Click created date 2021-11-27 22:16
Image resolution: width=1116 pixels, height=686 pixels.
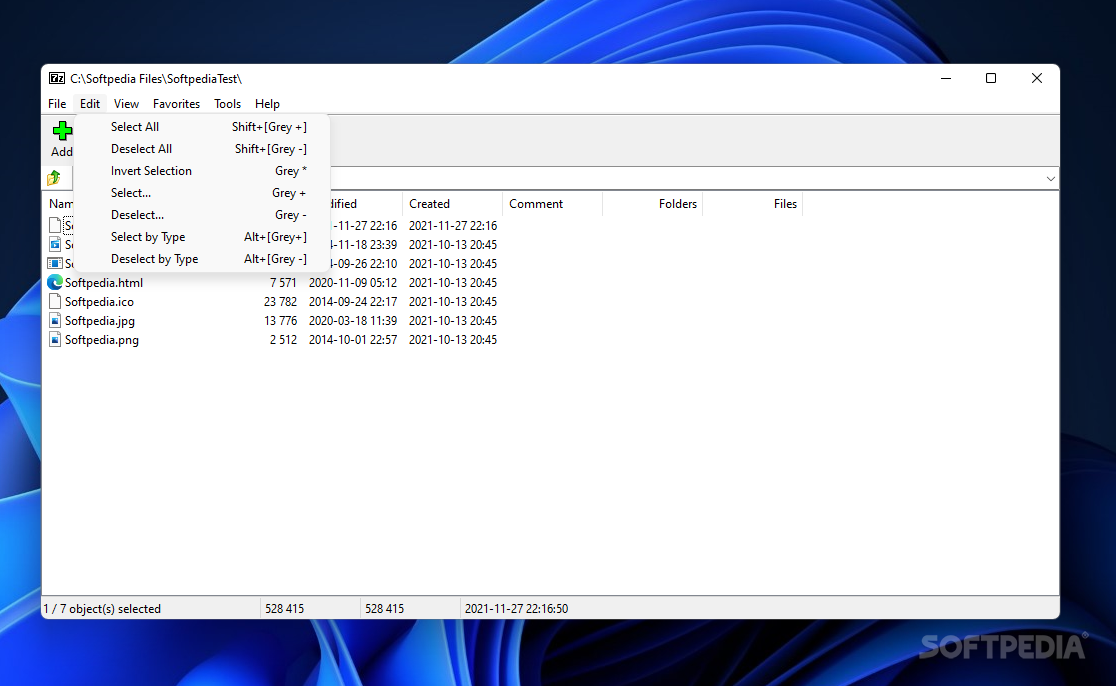453,226
